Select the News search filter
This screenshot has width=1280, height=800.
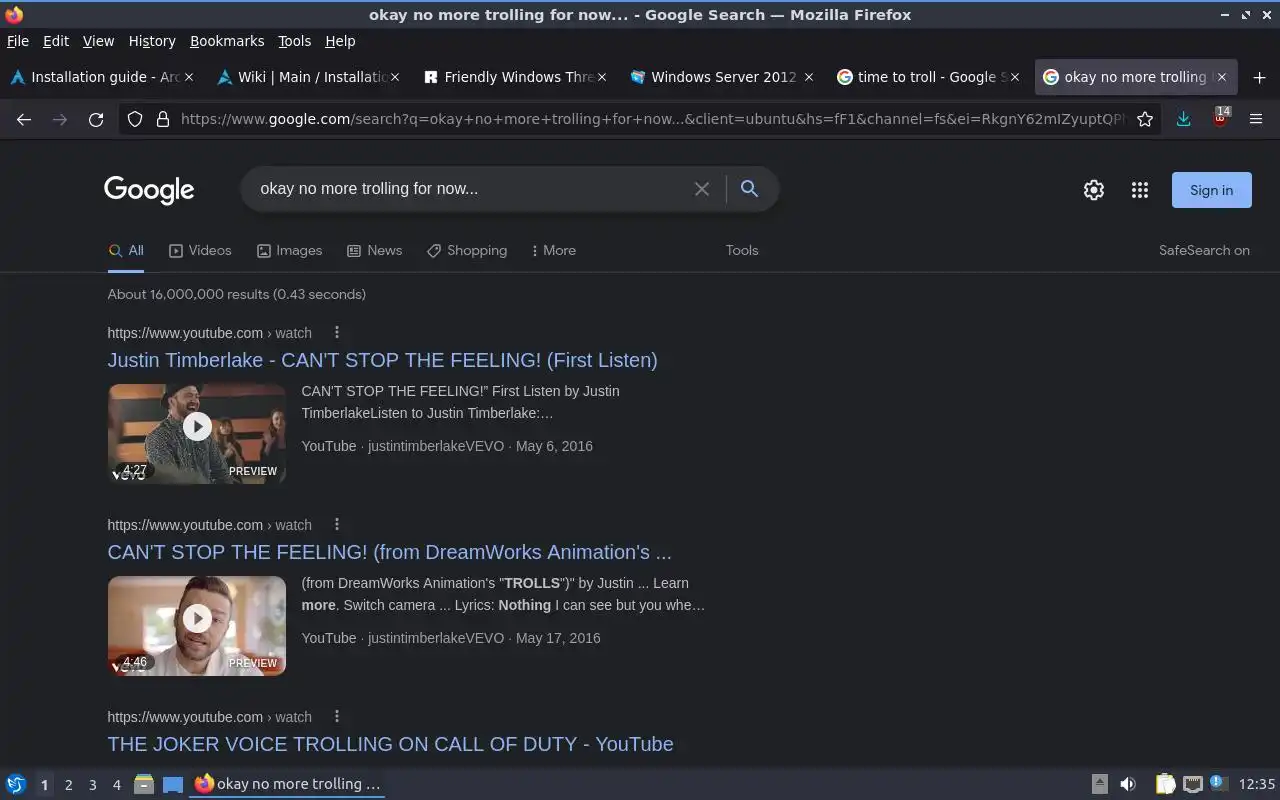click(374, 250)
